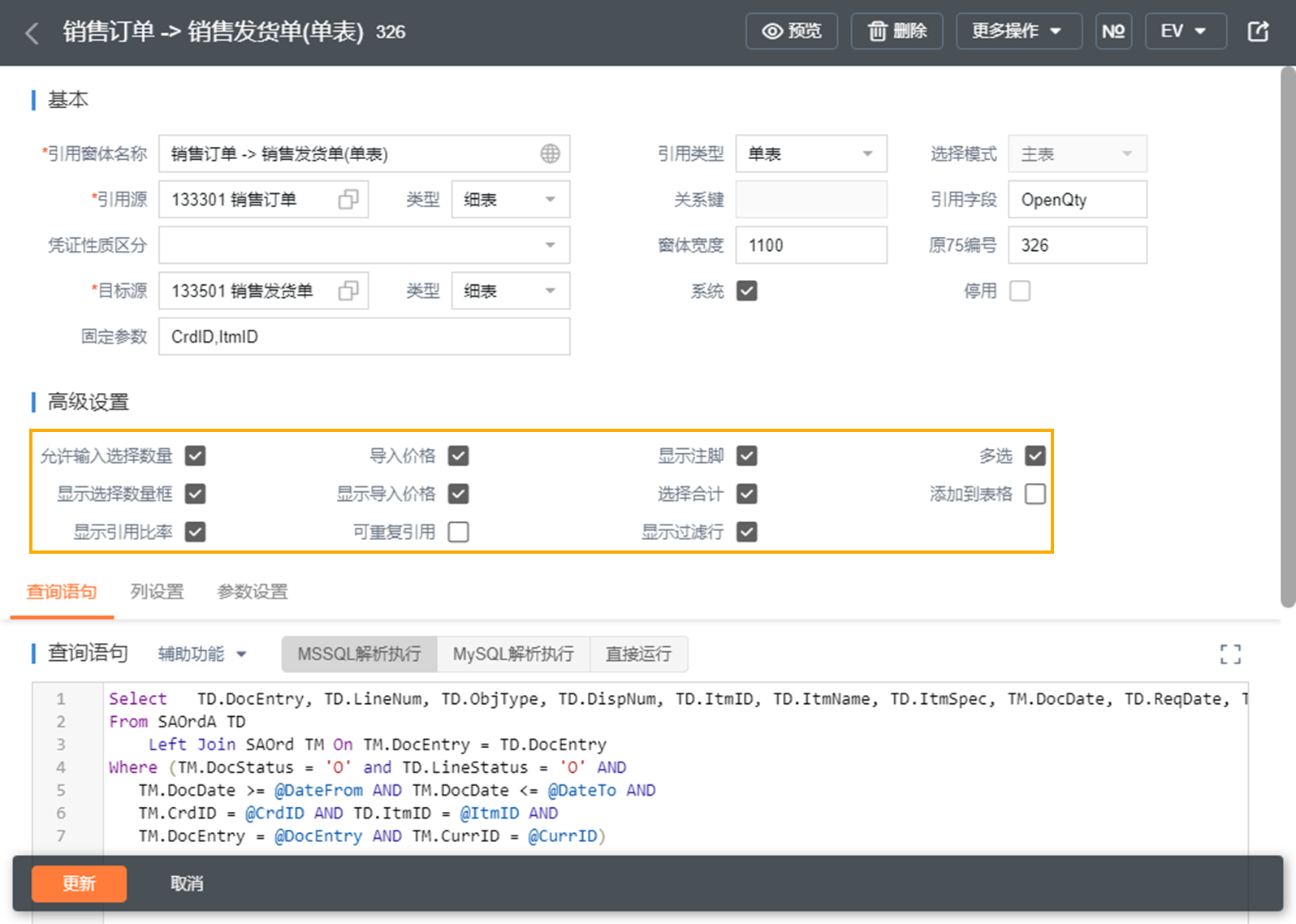Click the 预览 preview eye button
1296x924 pixels.
click(792, 32)
